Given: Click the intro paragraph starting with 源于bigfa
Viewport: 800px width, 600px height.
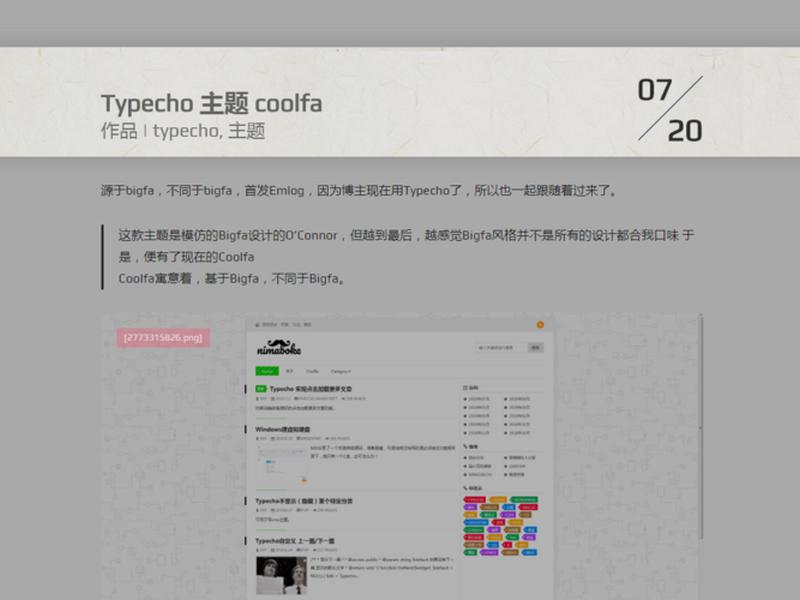Looking at the screenshot, I should pyautogui.click(x=360, y=190).
